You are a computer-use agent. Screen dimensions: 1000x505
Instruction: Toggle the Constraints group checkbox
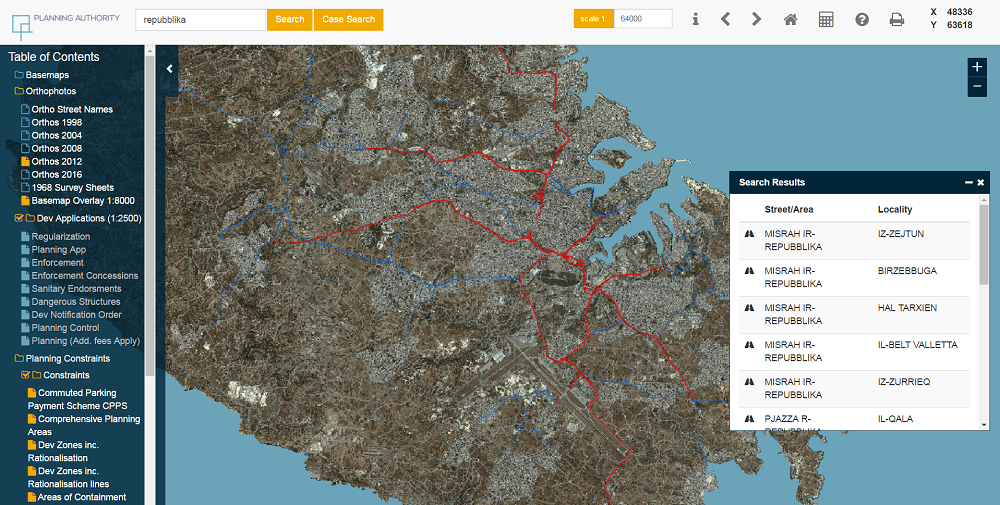pyautogui.click(x=26, y=376)
